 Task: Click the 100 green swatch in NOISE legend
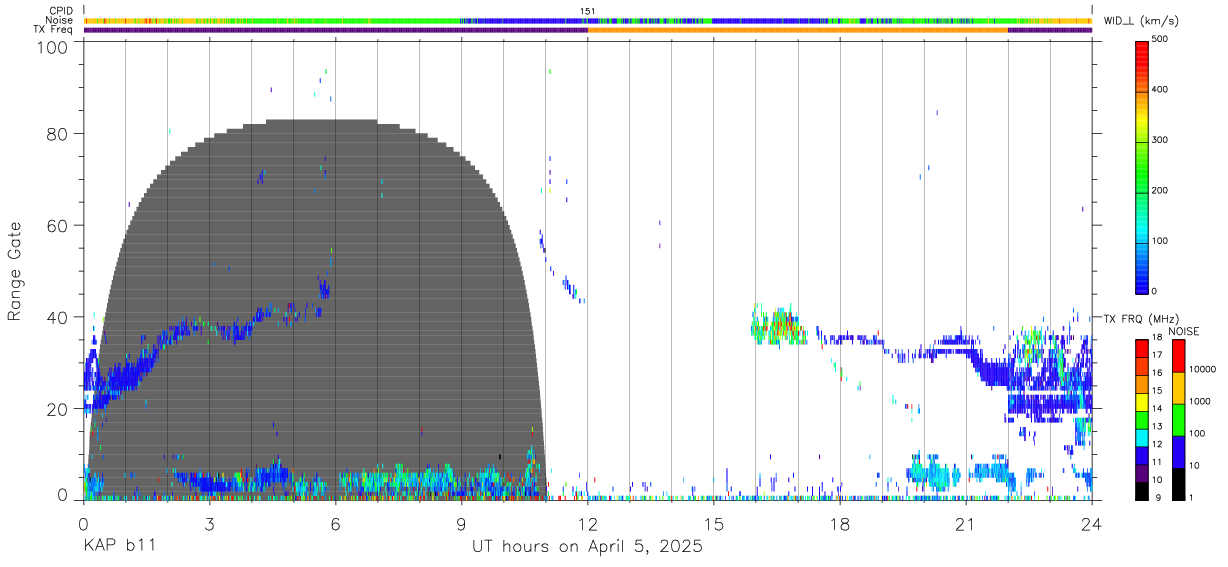pyautogui.click(x=1179, y=420)
